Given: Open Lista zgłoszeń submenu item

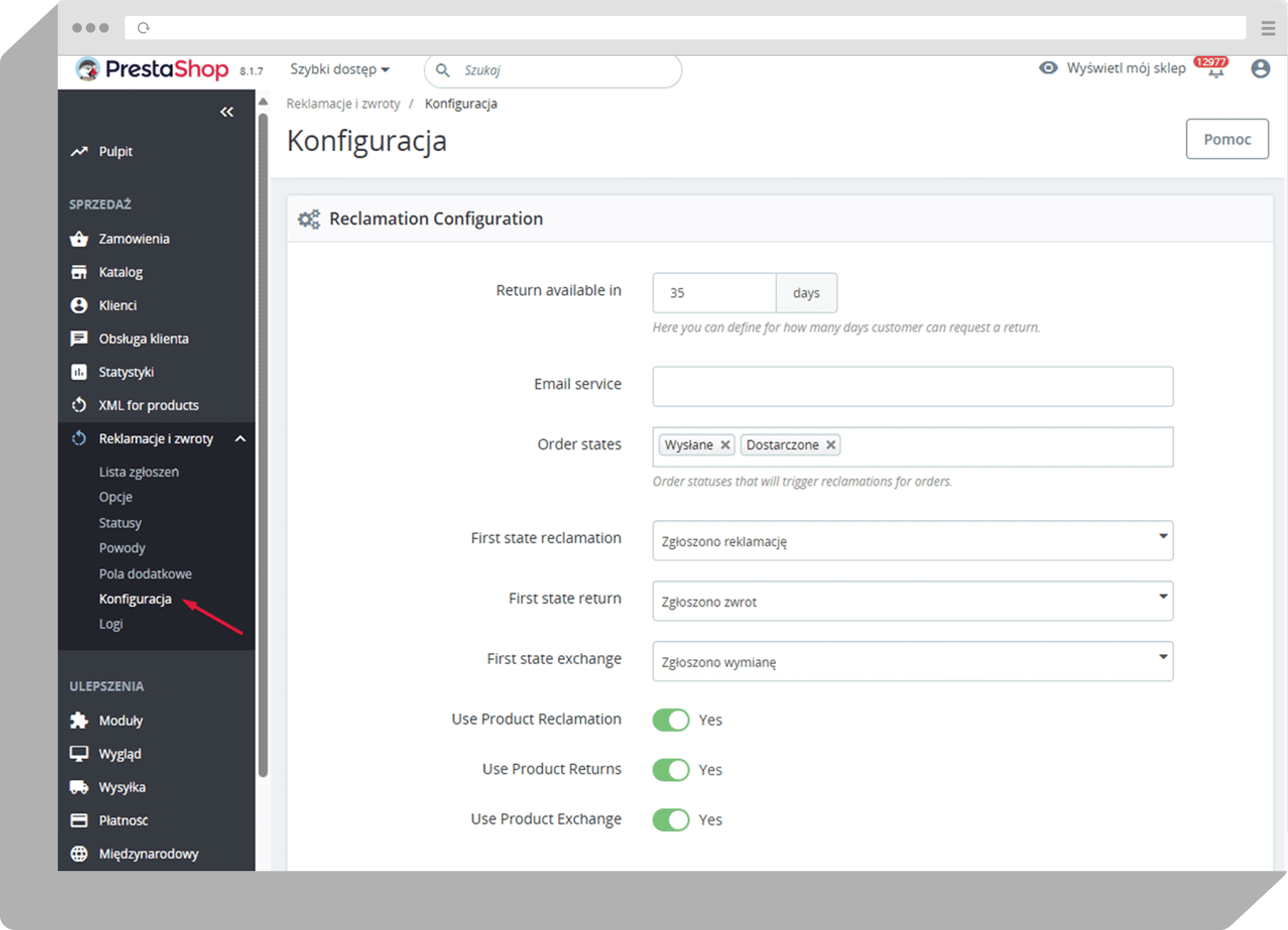Looking at the screenshot, I should click(139, 472).
